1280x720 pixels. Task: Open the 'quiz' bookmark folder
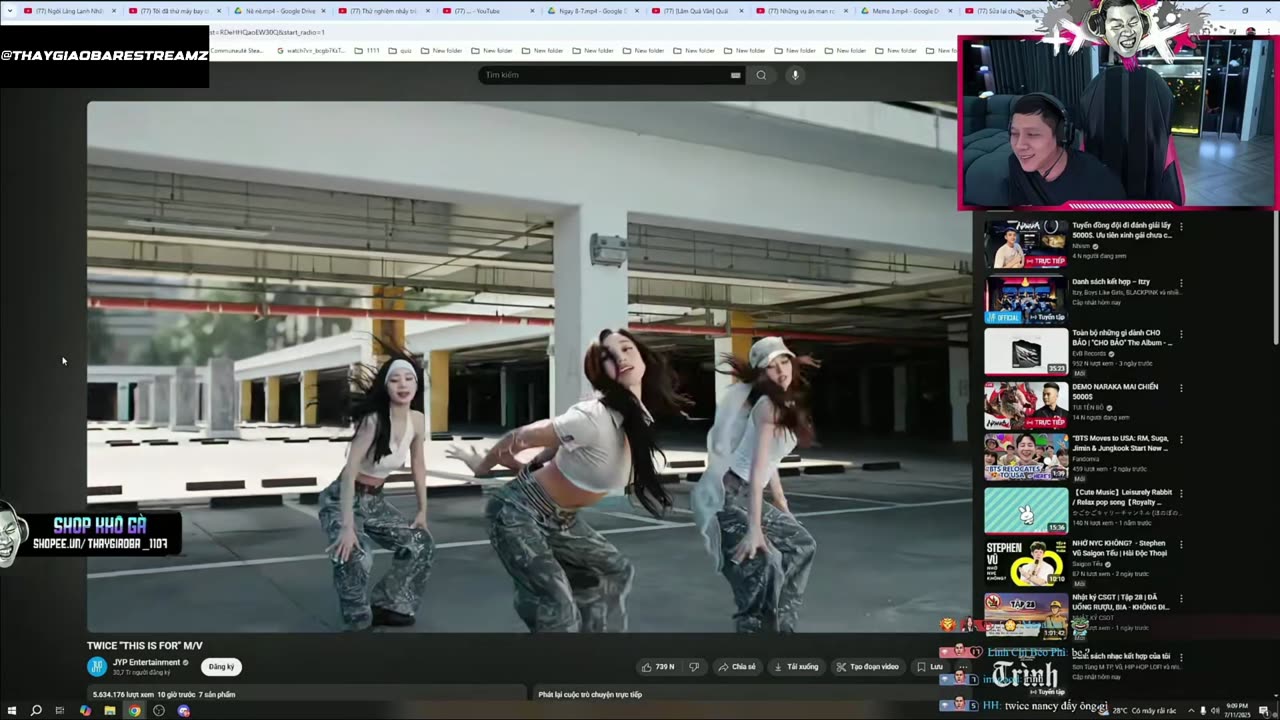pos(400,50)
